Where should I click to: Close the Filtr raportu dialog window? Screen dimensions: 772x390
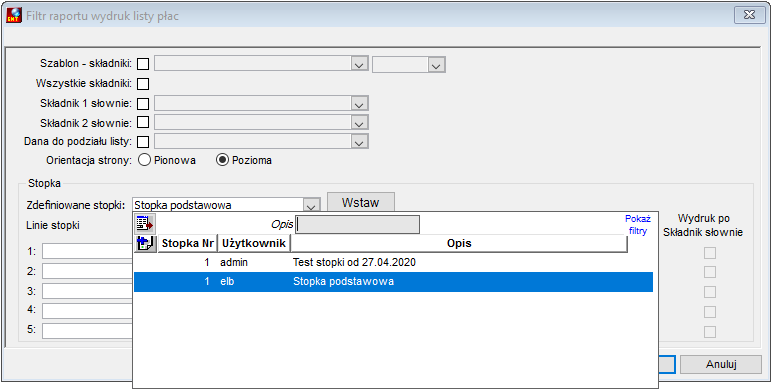click(748, 15)
